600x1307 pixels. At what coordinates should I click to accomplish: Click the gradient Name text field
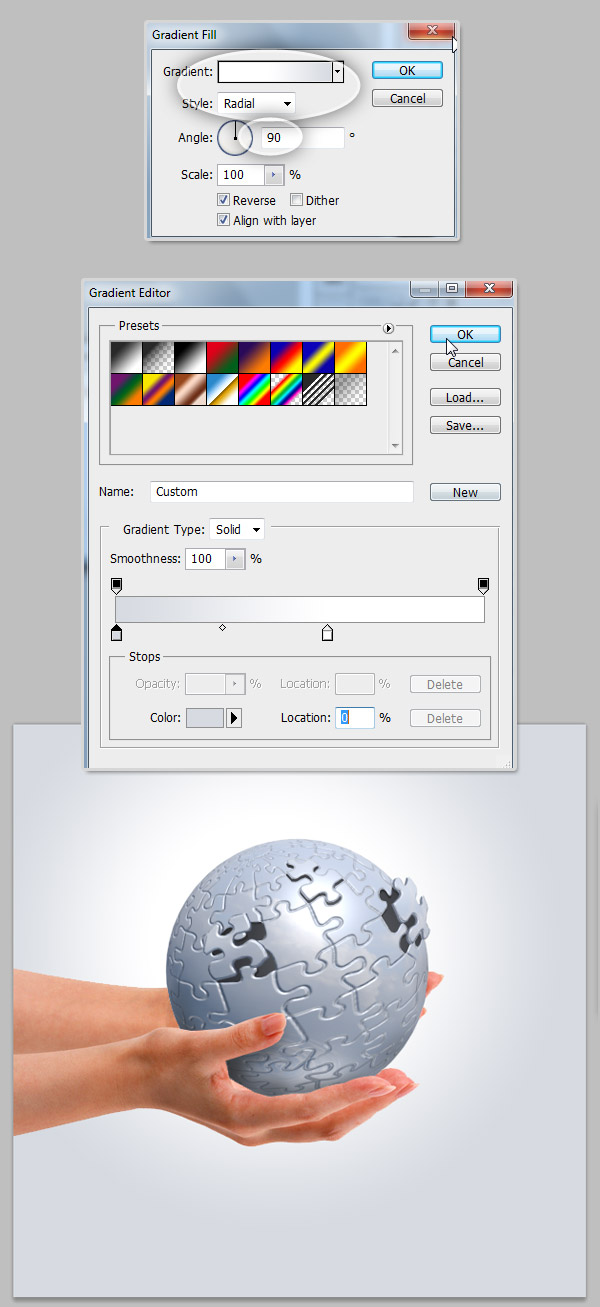tap(281, 492)
